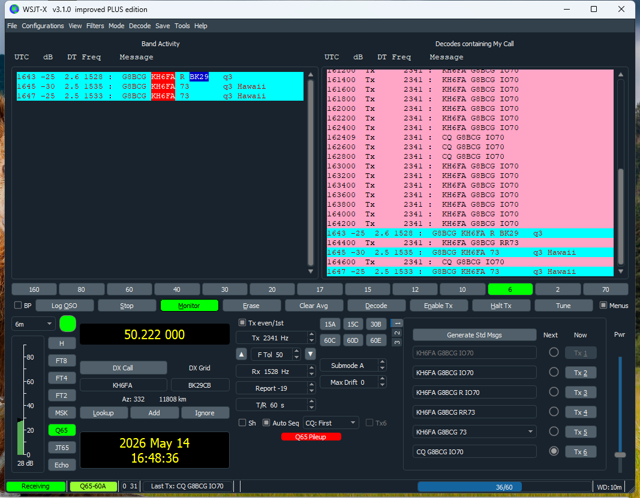Screen dimensions: 640x498
Task: Choose the 30B submode shortcut
Action: (376, 325)
